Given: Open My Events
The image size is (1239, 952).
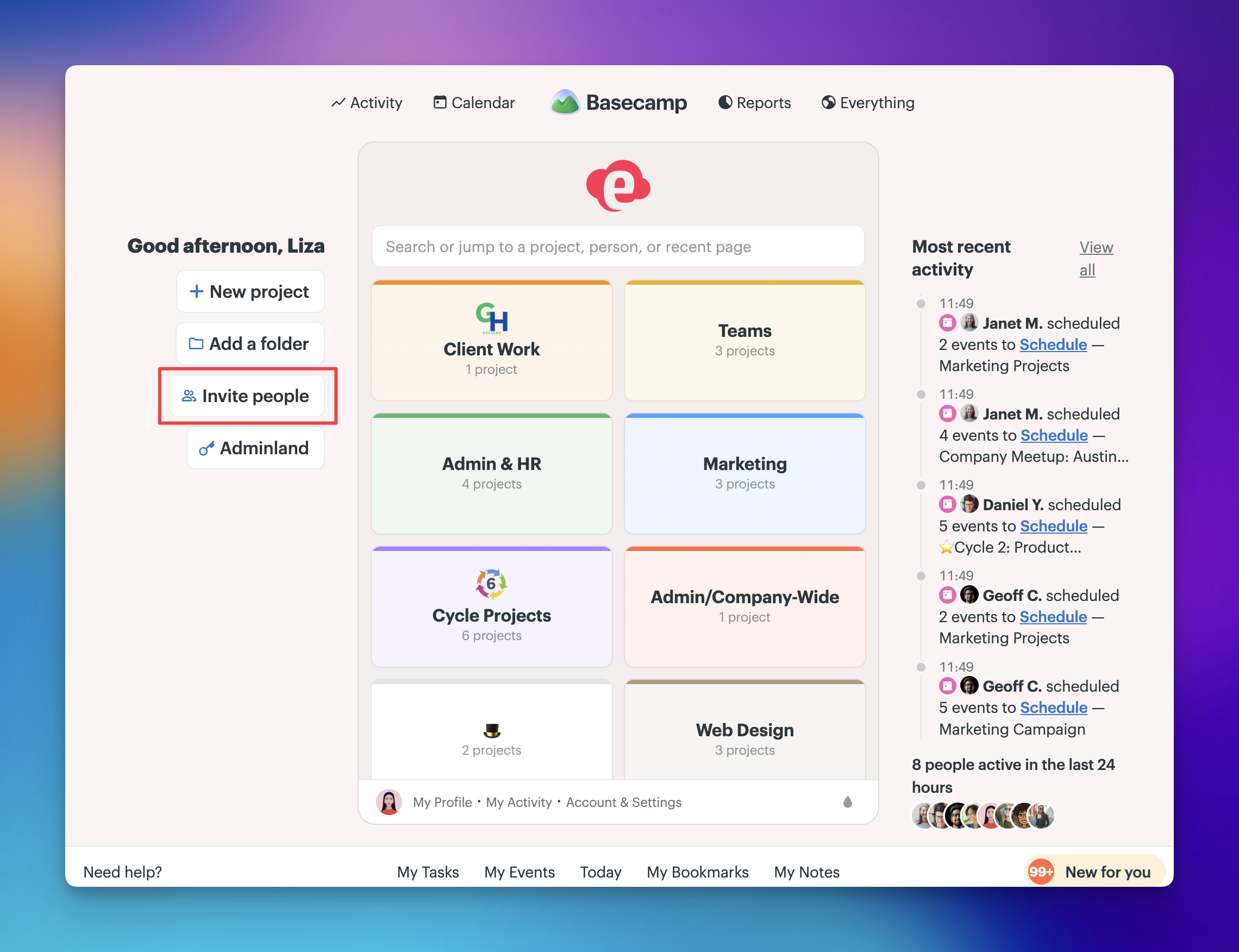Looking at the screenshot, I should click(x=519, y=872).
